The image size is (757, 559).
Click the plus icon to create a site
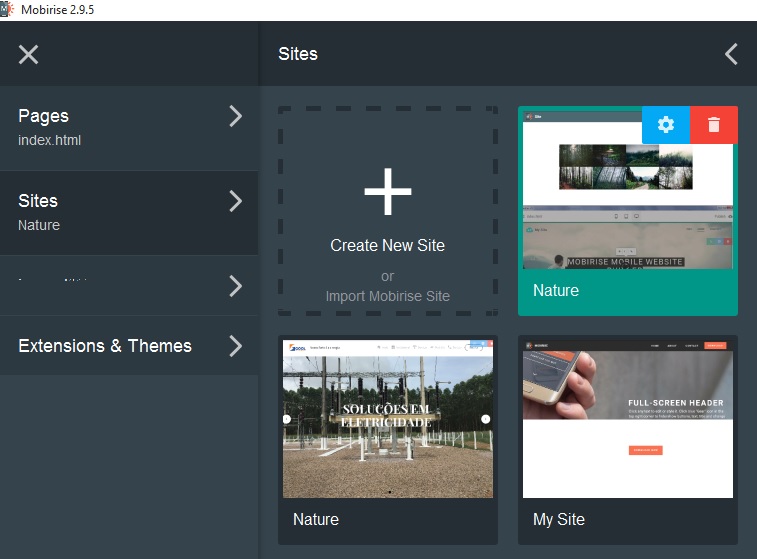click(387, 192)
